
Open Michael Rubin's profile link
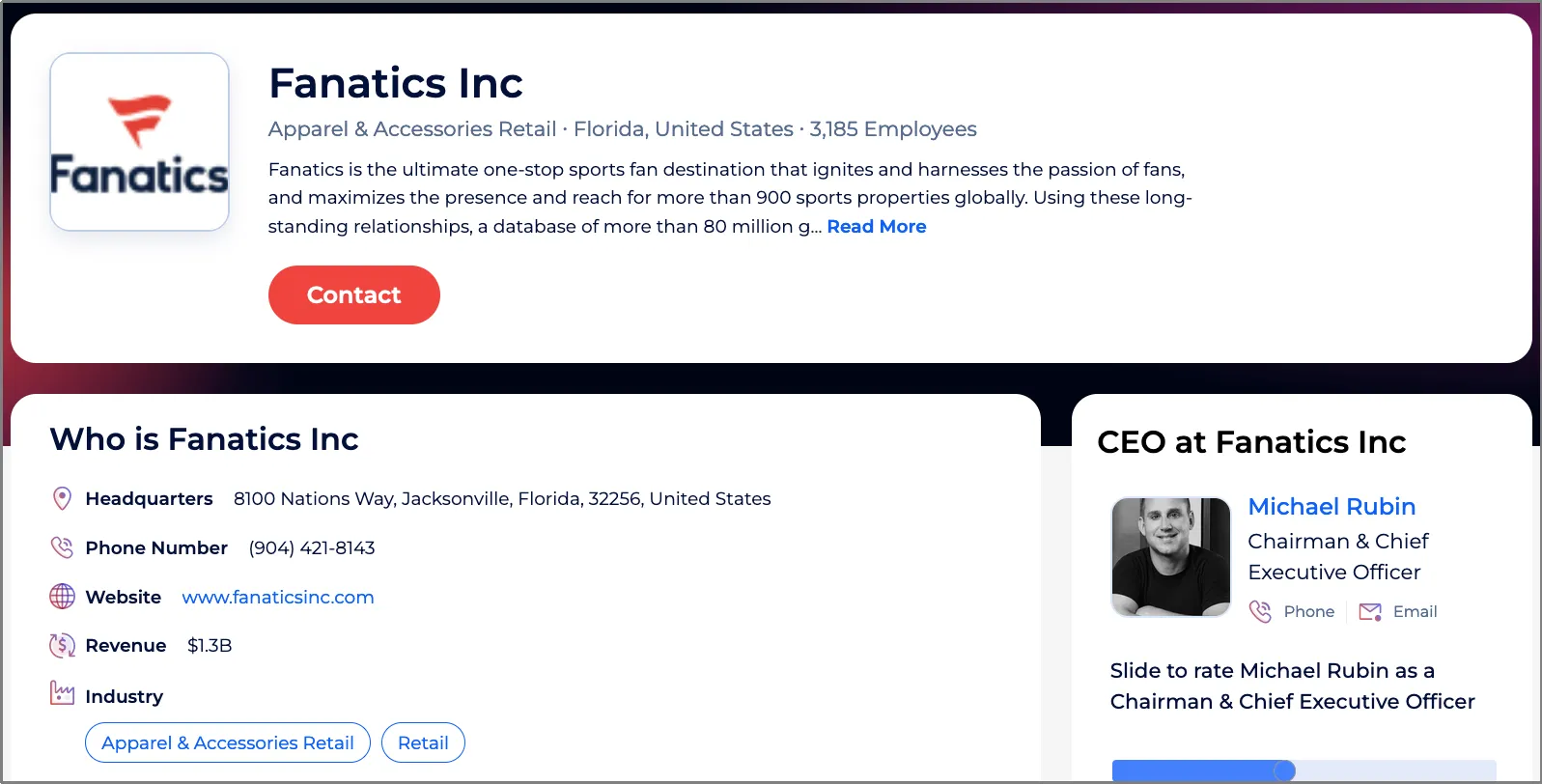tap(1332, 506)
